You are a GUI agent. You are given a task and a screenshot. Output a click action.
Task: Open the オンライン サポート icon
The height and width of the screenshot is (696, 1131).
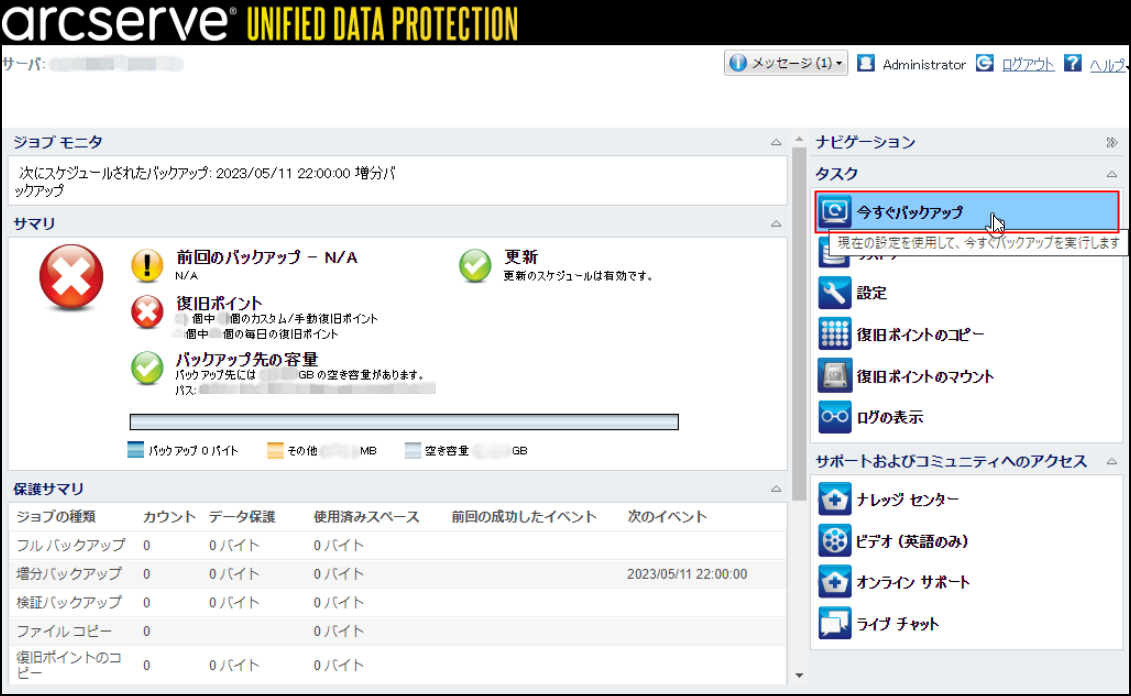pos(835,581)
